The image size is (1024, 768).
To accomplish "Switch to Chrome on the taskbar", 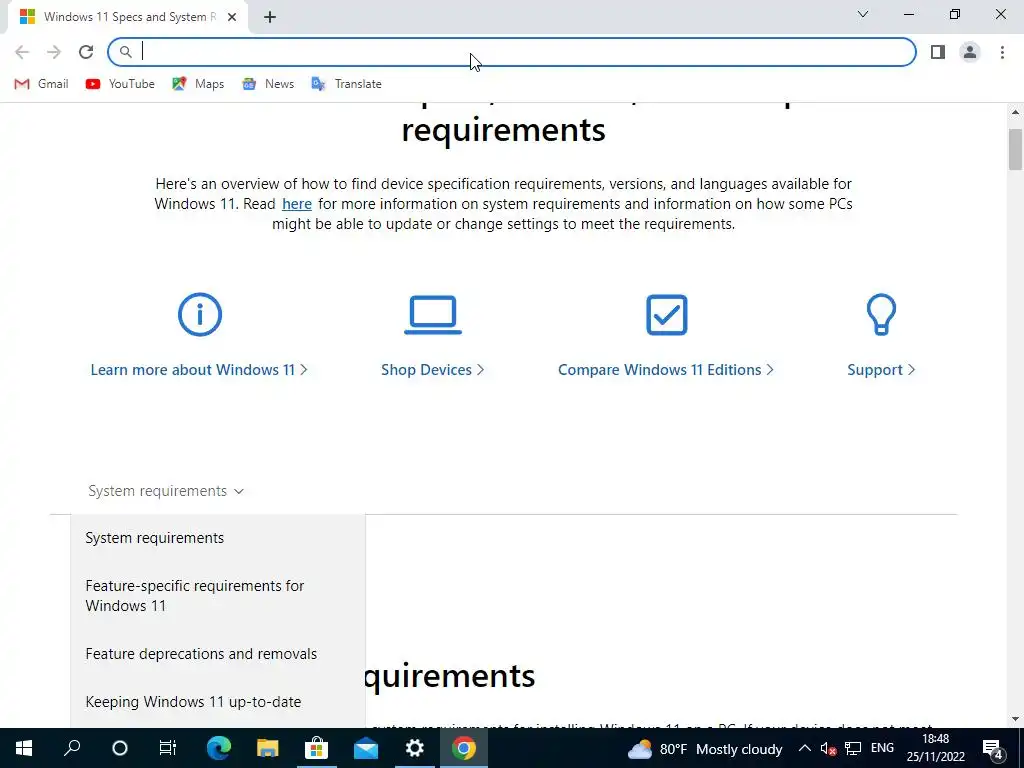I will [x=464, y=748].
